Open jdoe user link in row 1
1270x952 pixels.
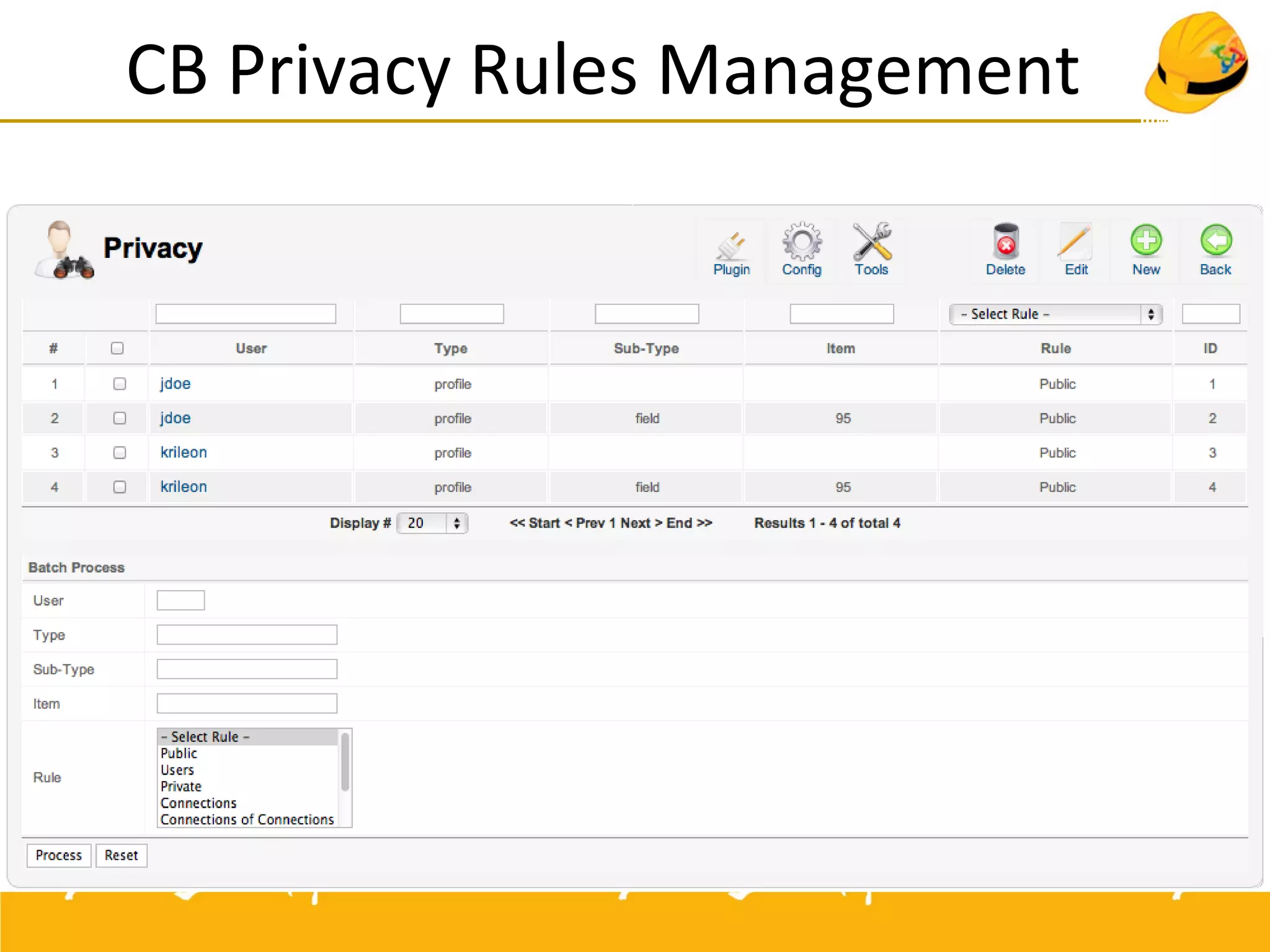tap(175, 384)
